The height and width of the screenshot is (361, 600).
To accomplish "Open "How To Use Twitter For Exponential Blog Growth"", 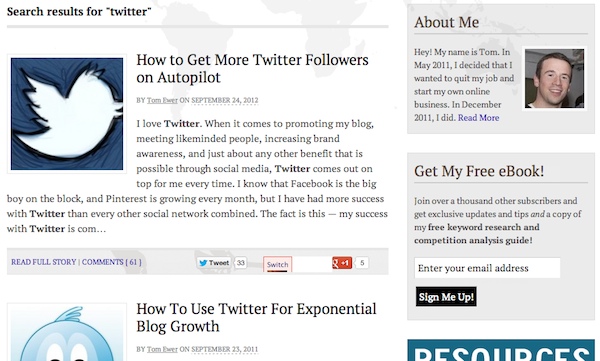I will (x=256, y=317).
